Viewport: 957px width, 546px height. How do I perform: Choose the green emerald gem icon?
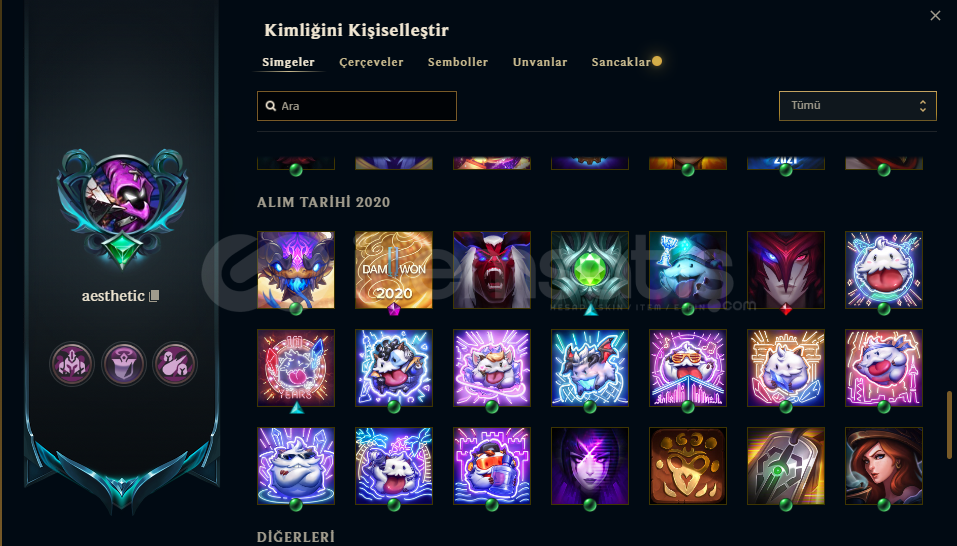tap(590, 270)
